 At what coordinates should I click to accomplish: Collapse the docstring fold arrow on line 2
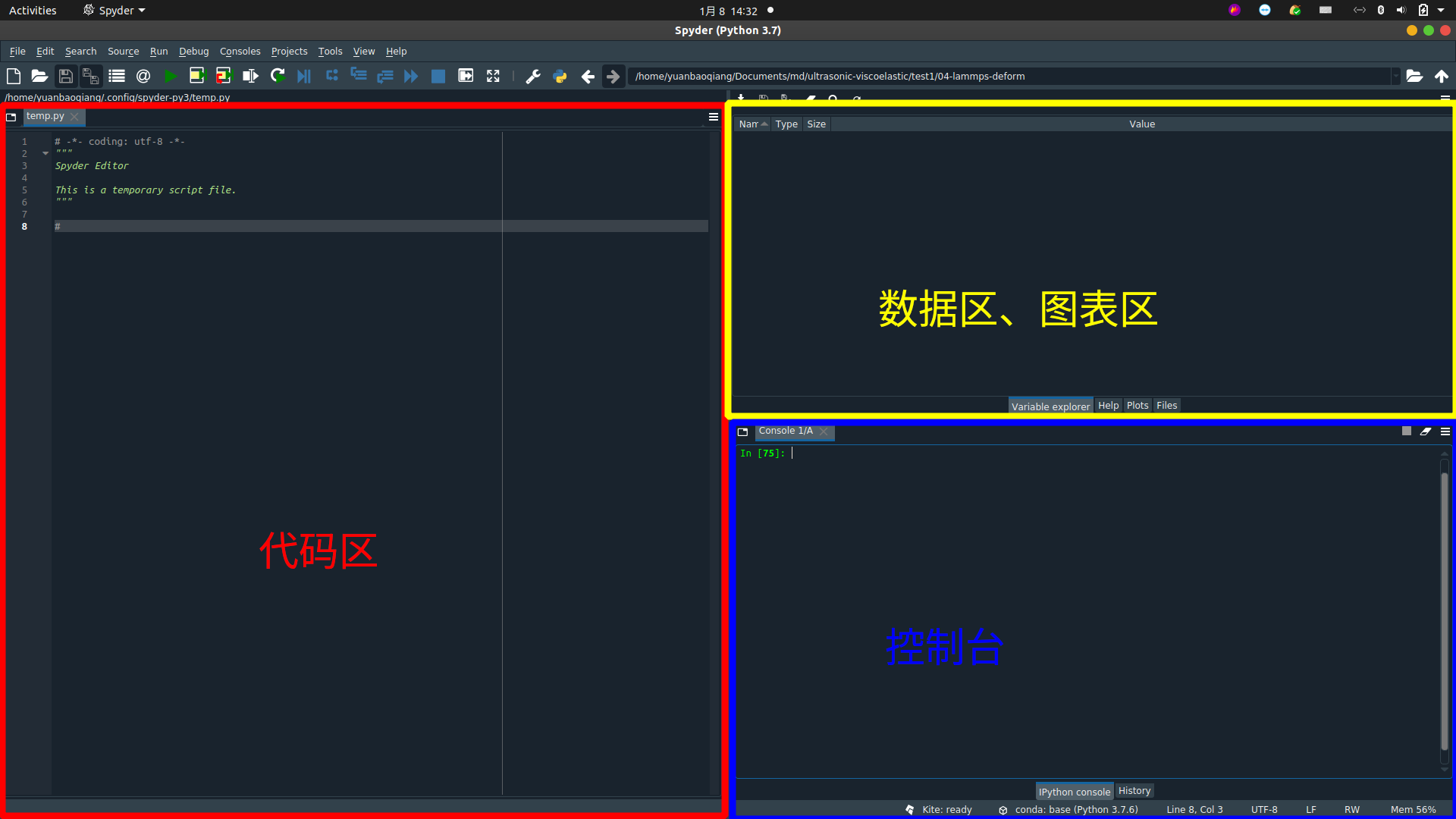pos(45,152)
